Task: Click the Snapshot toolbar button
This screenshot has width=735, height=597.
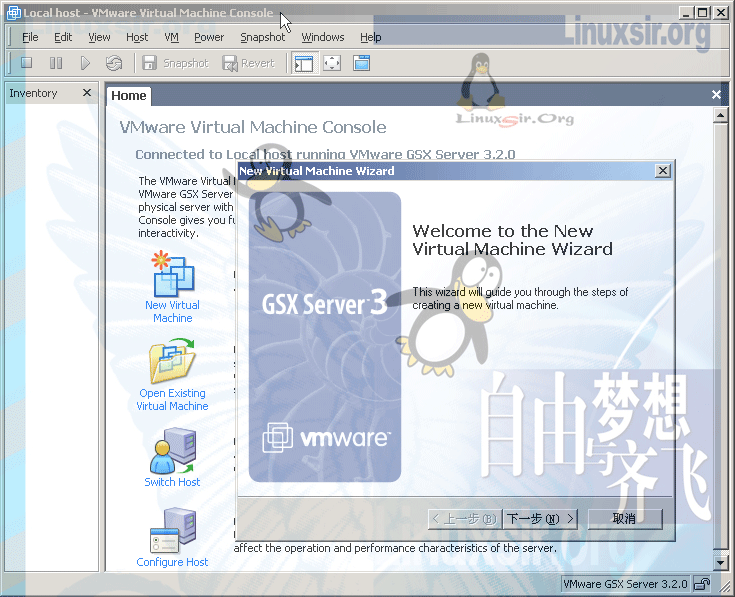Action: pyautogui.click(x=175, y=63)
